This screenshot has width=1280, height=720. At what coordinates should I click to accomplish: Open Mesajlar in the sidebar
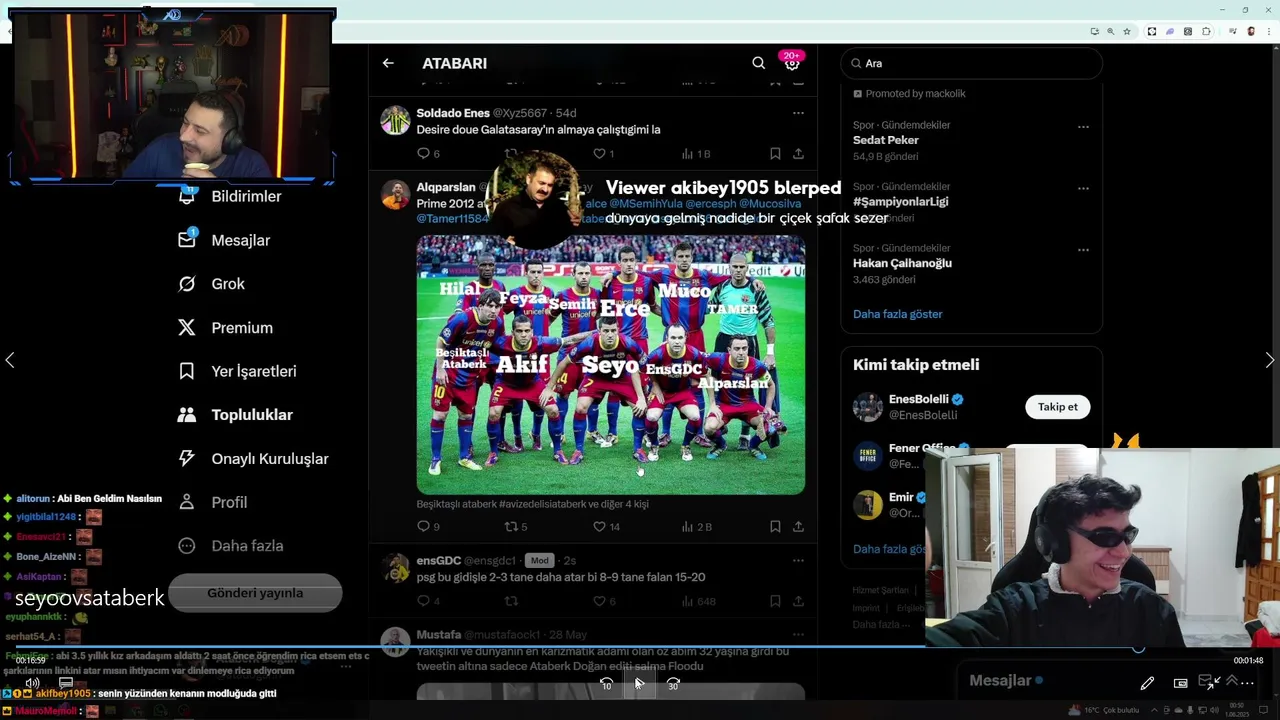(241, 240)
